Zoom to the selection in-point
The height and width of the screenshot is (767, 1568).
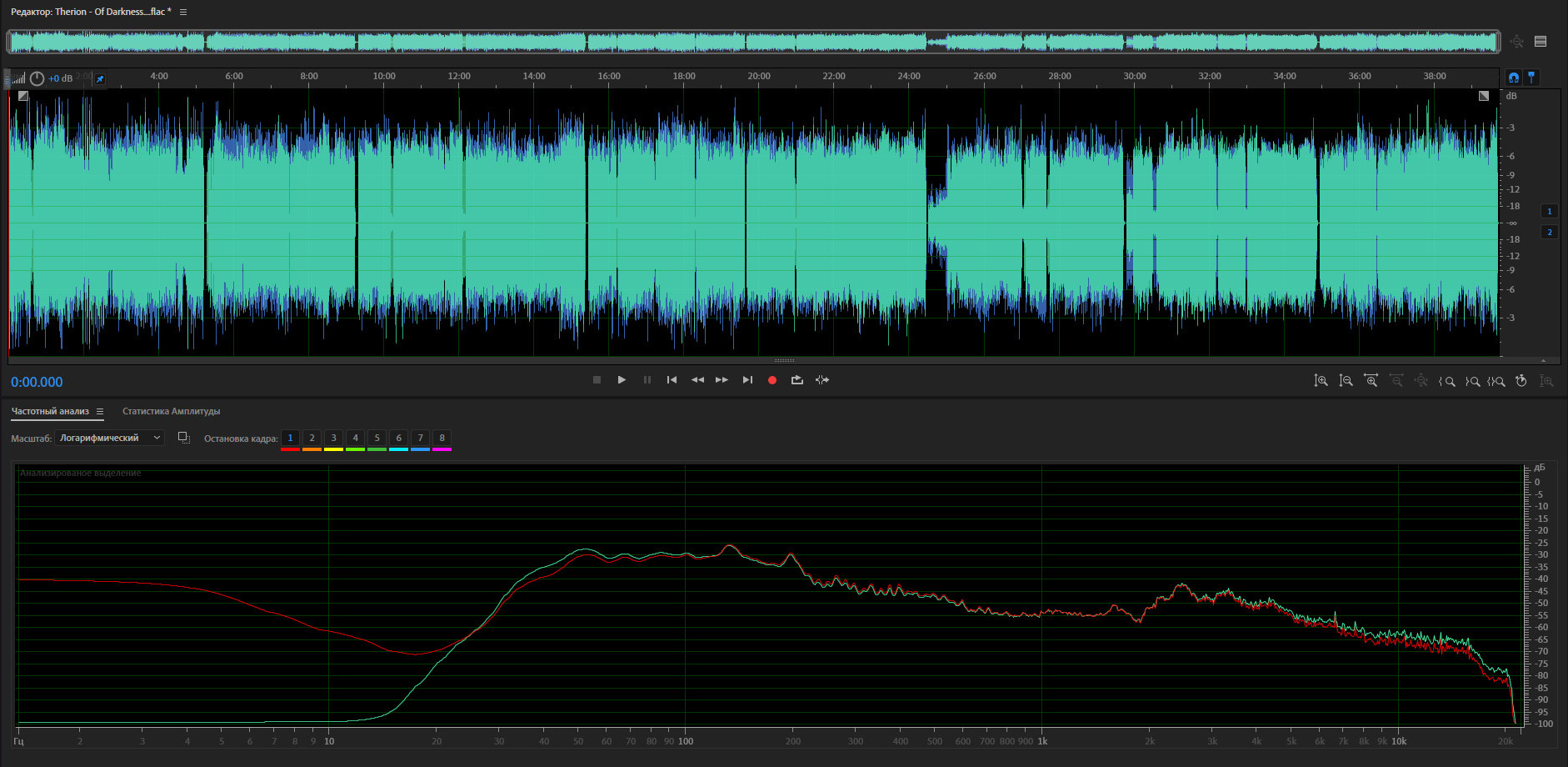(x=1447, y=381)
